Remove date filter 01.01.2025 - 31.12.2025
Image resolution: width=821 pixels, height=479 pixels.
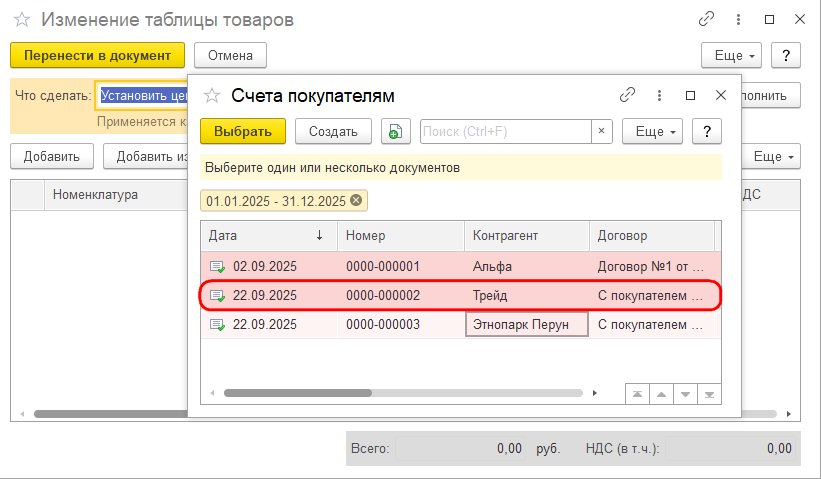tap(356, 200)
